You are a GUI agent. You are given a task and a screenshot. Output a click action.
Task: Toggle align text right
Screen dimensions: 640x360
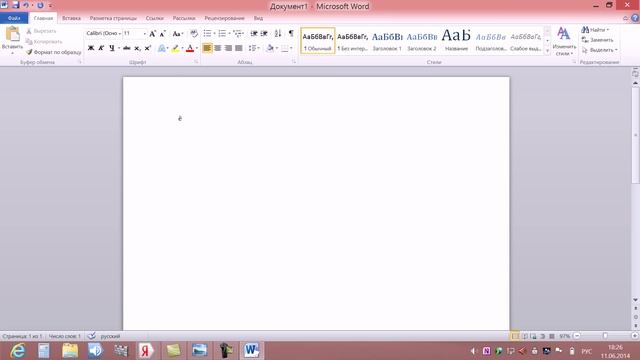pos(228,48)
